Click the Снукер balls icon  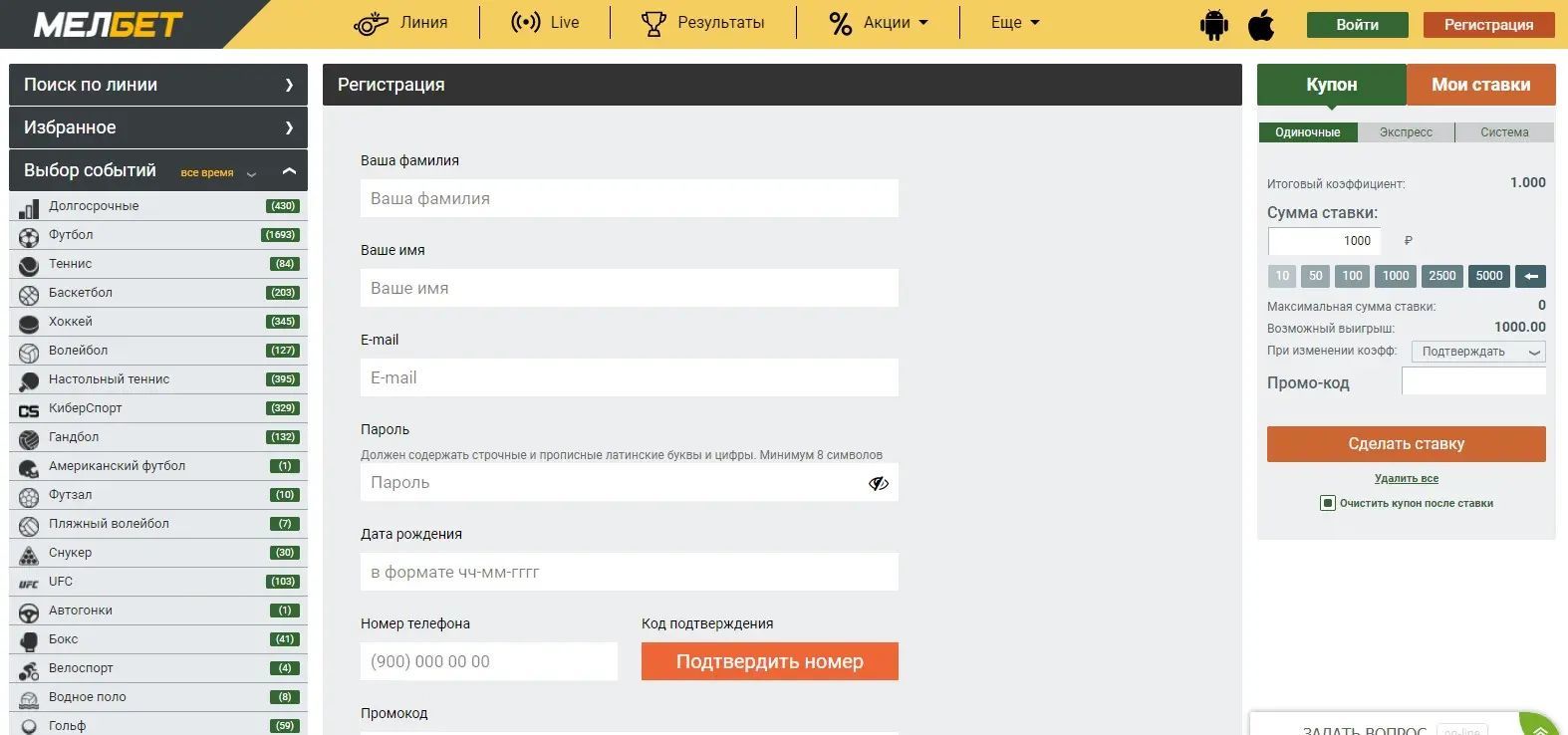coord(29,554)
